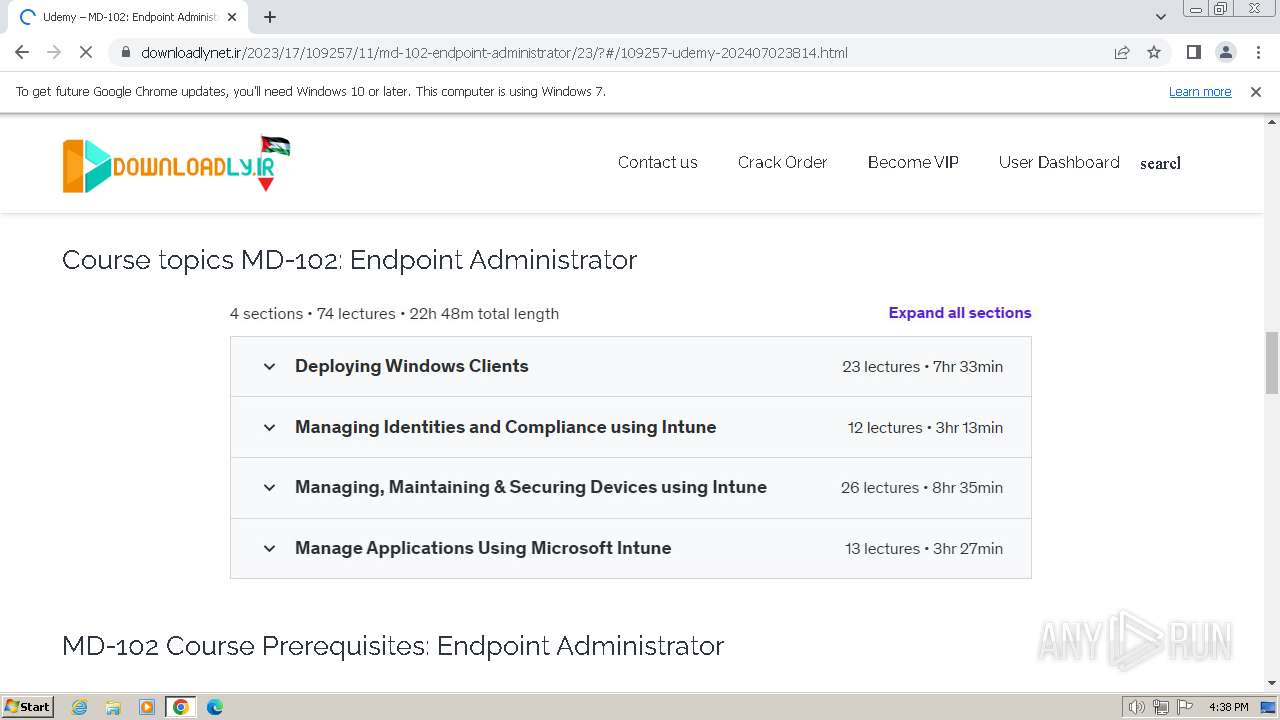Click Managing, Maintaining & Securing Devices title

tap(531, 487)
